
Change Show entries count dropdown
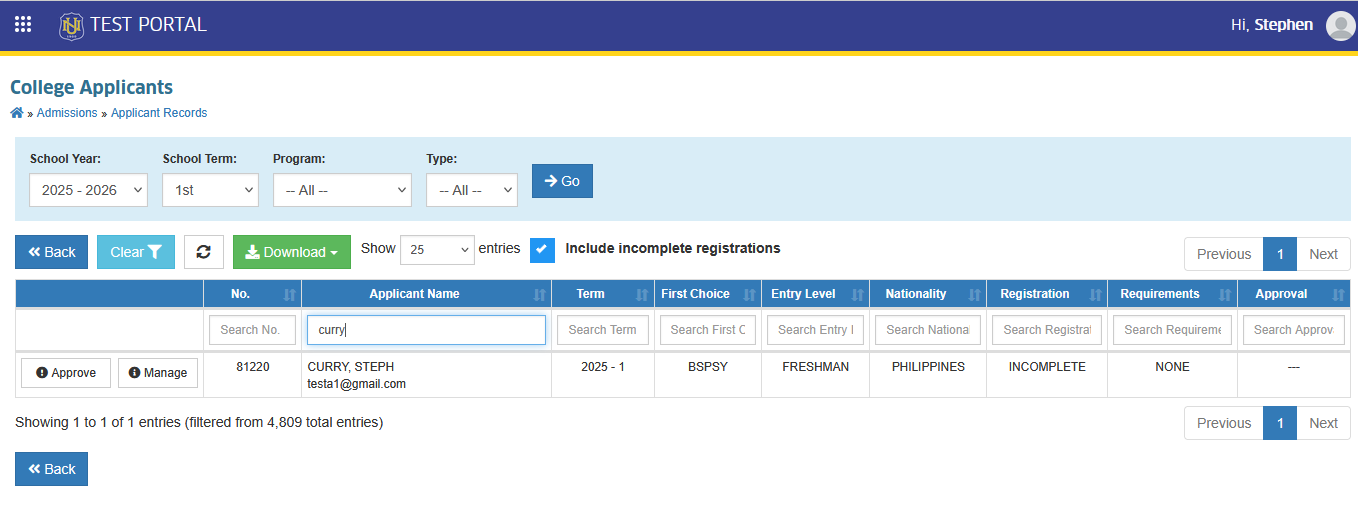click(437, 250)
